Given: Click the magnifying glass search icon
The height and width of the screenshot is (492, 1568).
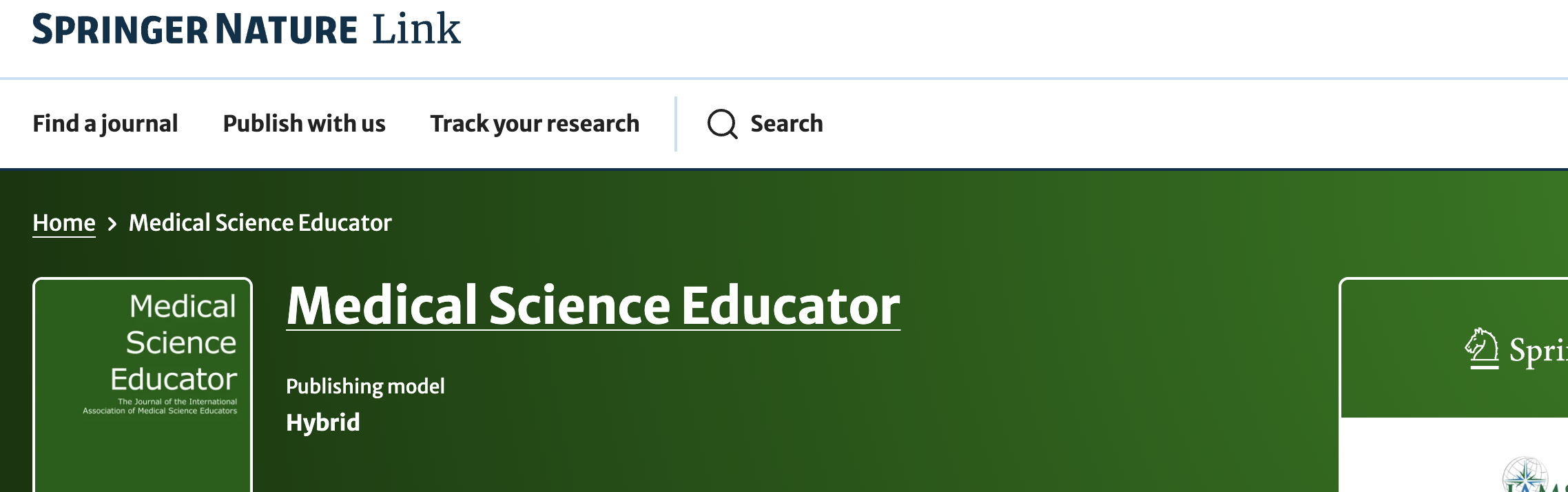Looking at the screenshot, I should point(722,124).
